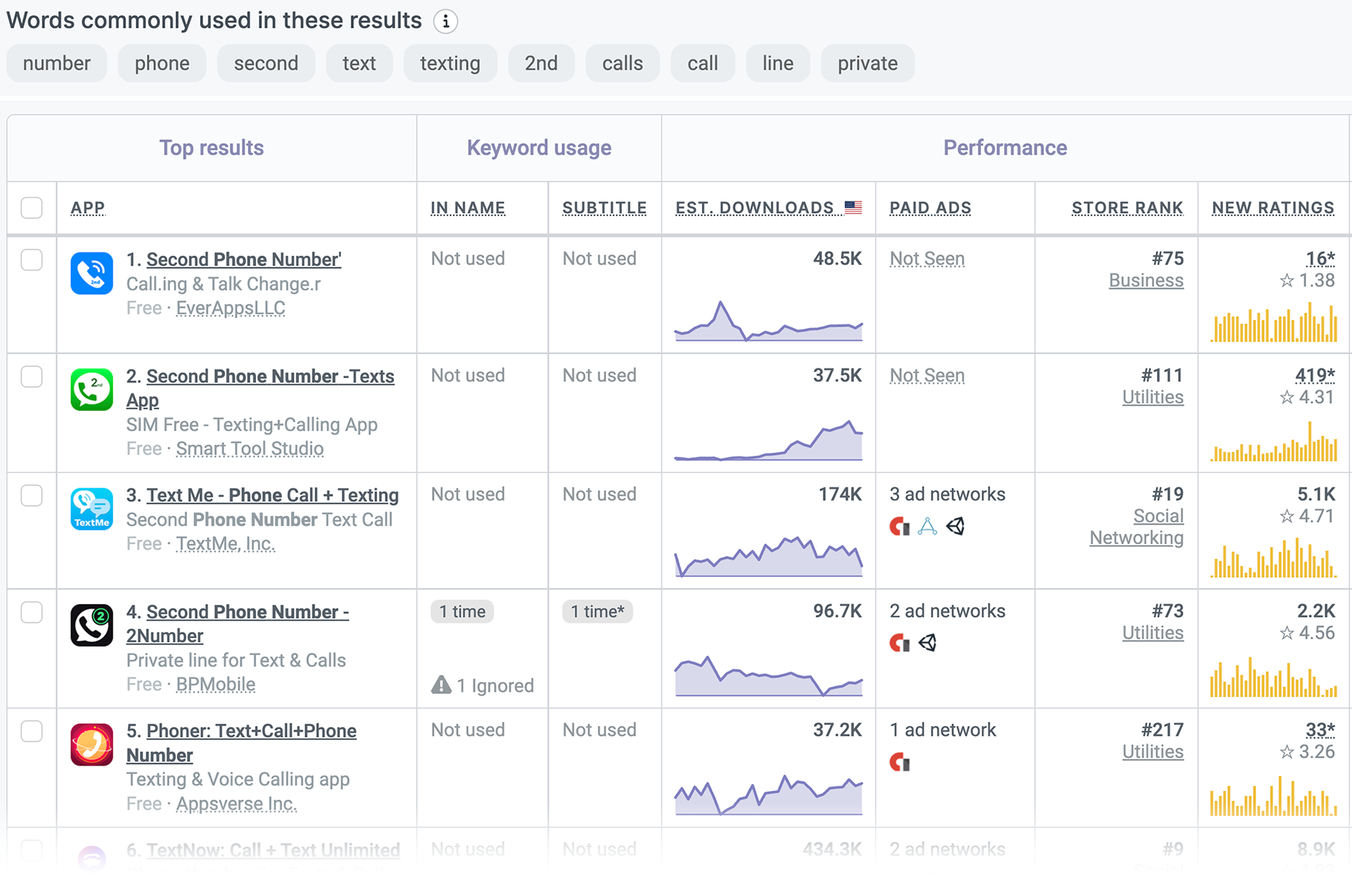The image size is (1352, 896).
Task: Select the 'calls' keyword chip
Action: (x=623, y=63)
